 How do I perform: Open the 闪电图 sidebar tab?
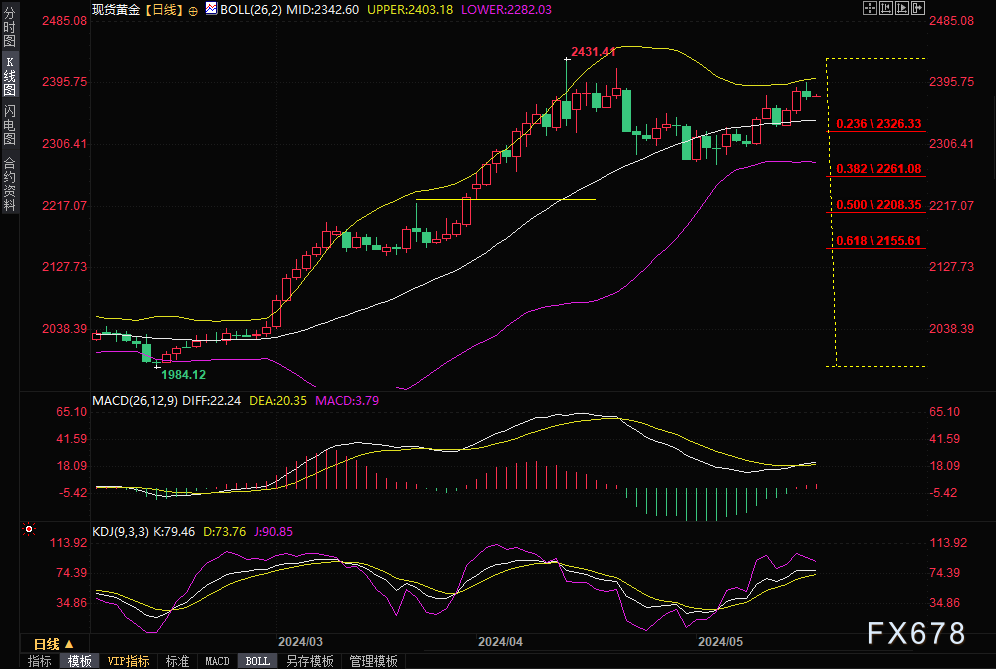click(x=10, y=125)
